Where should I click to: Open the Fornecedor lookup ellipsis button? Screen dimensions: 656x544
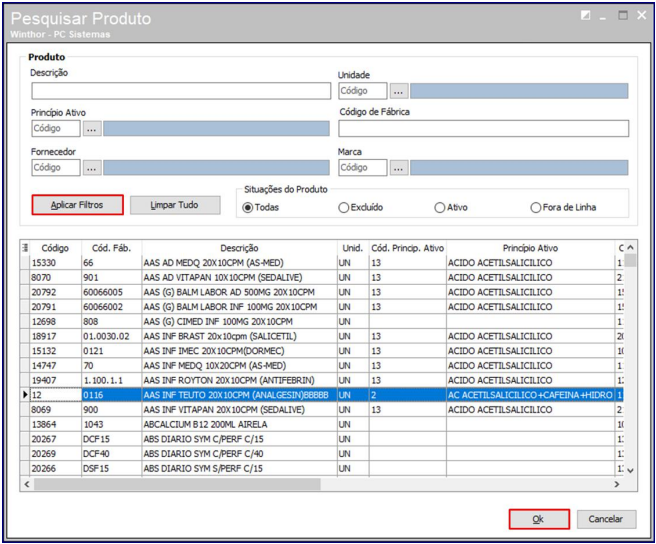point(92,168)
